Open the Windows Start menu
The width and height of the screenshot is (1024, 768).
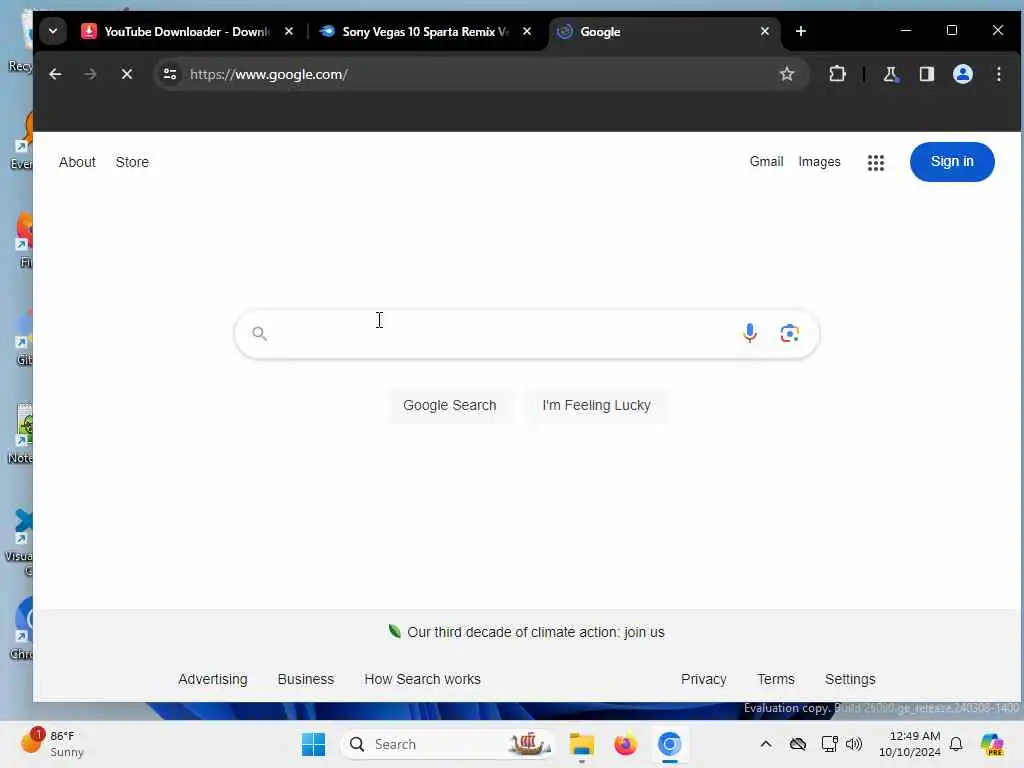313,744
